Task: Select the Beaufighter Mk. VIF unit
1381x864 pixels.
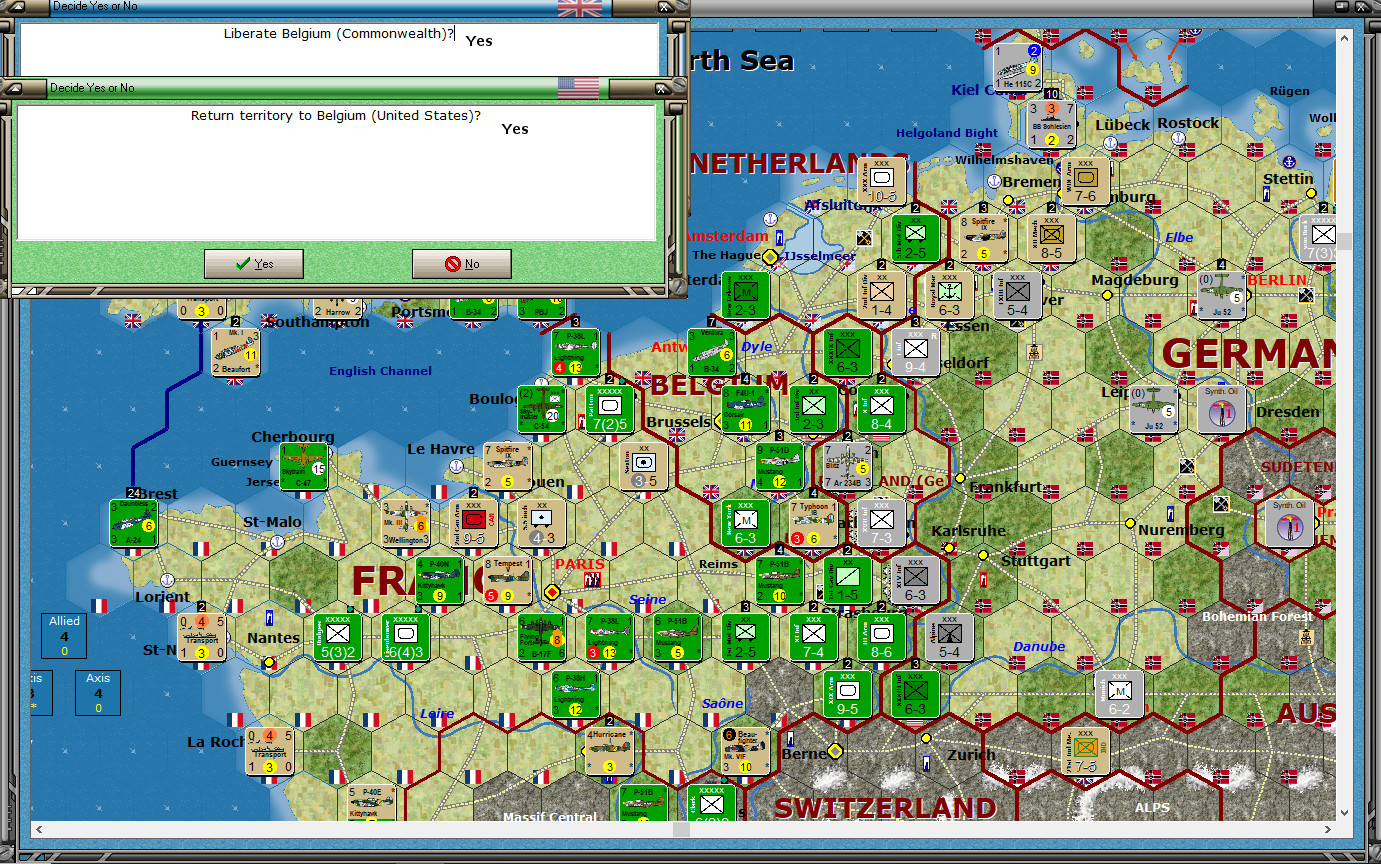Action: click(x=746, y=751)
